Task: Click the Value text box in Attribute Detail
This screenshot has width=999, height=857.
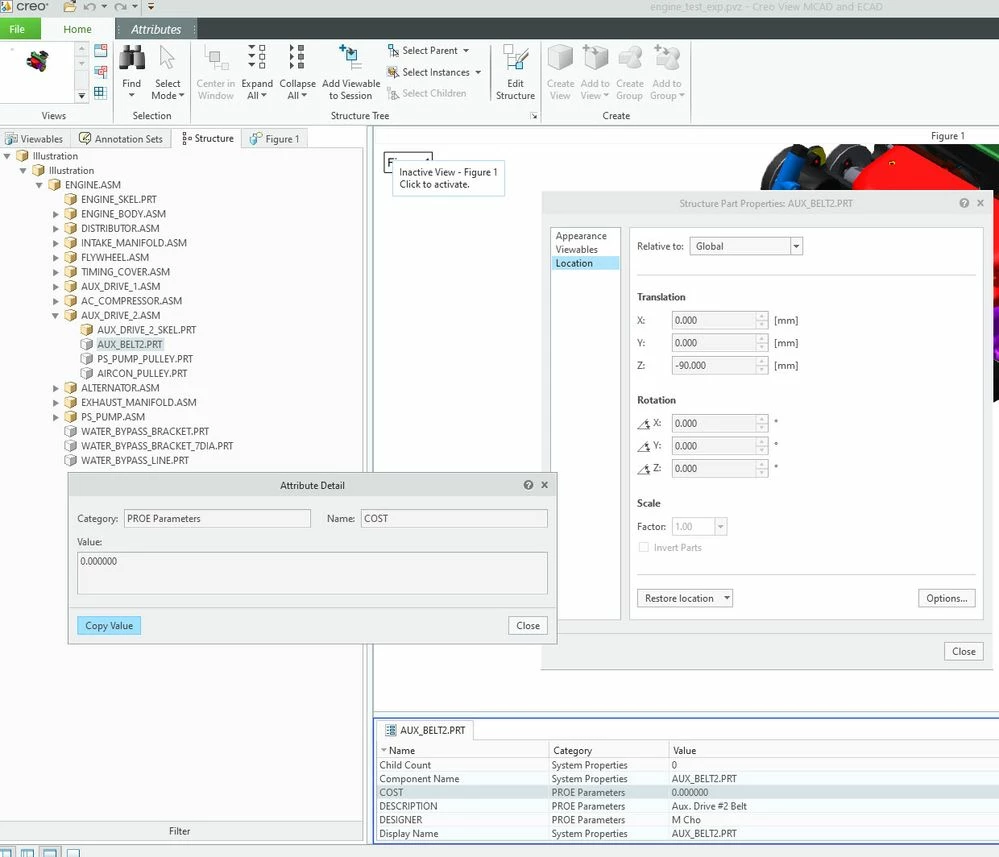Action: coord(312,573)
